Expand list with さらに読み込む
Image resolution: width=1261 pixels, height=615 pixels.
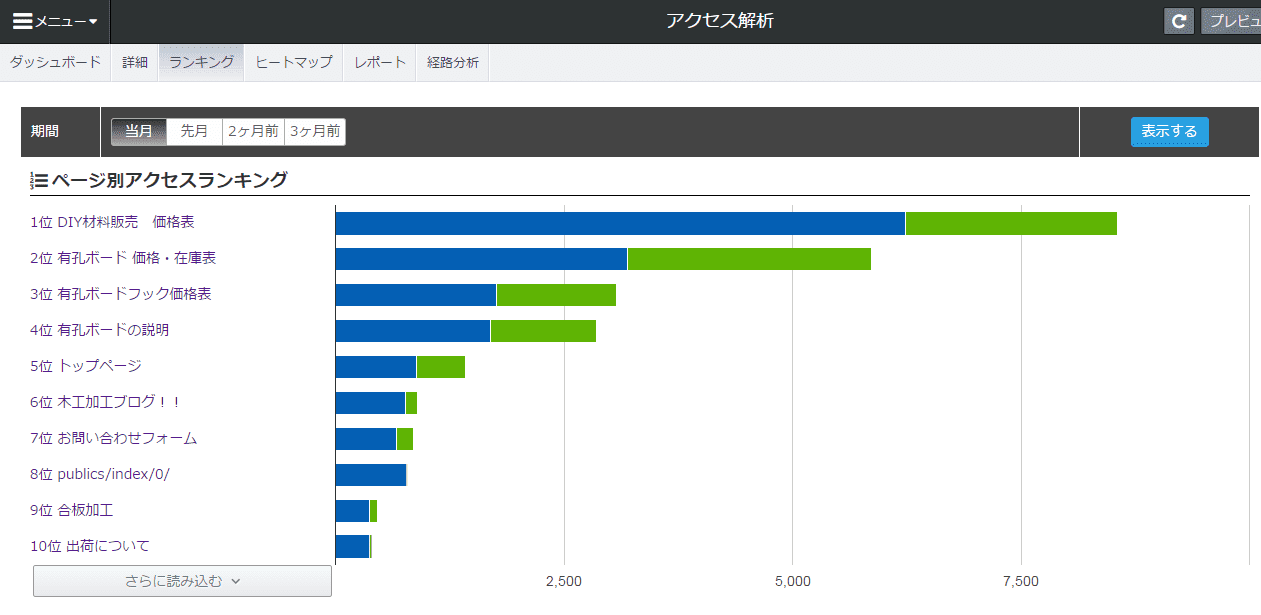[182, 580]
